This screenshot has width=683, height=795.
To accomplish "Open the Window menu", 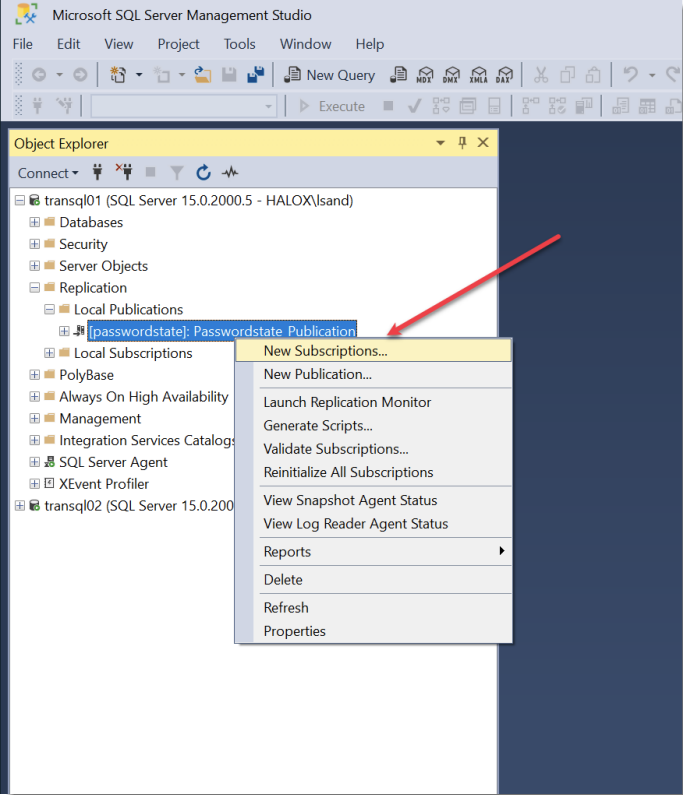I will pyautogui.click(x=306, y=44).
